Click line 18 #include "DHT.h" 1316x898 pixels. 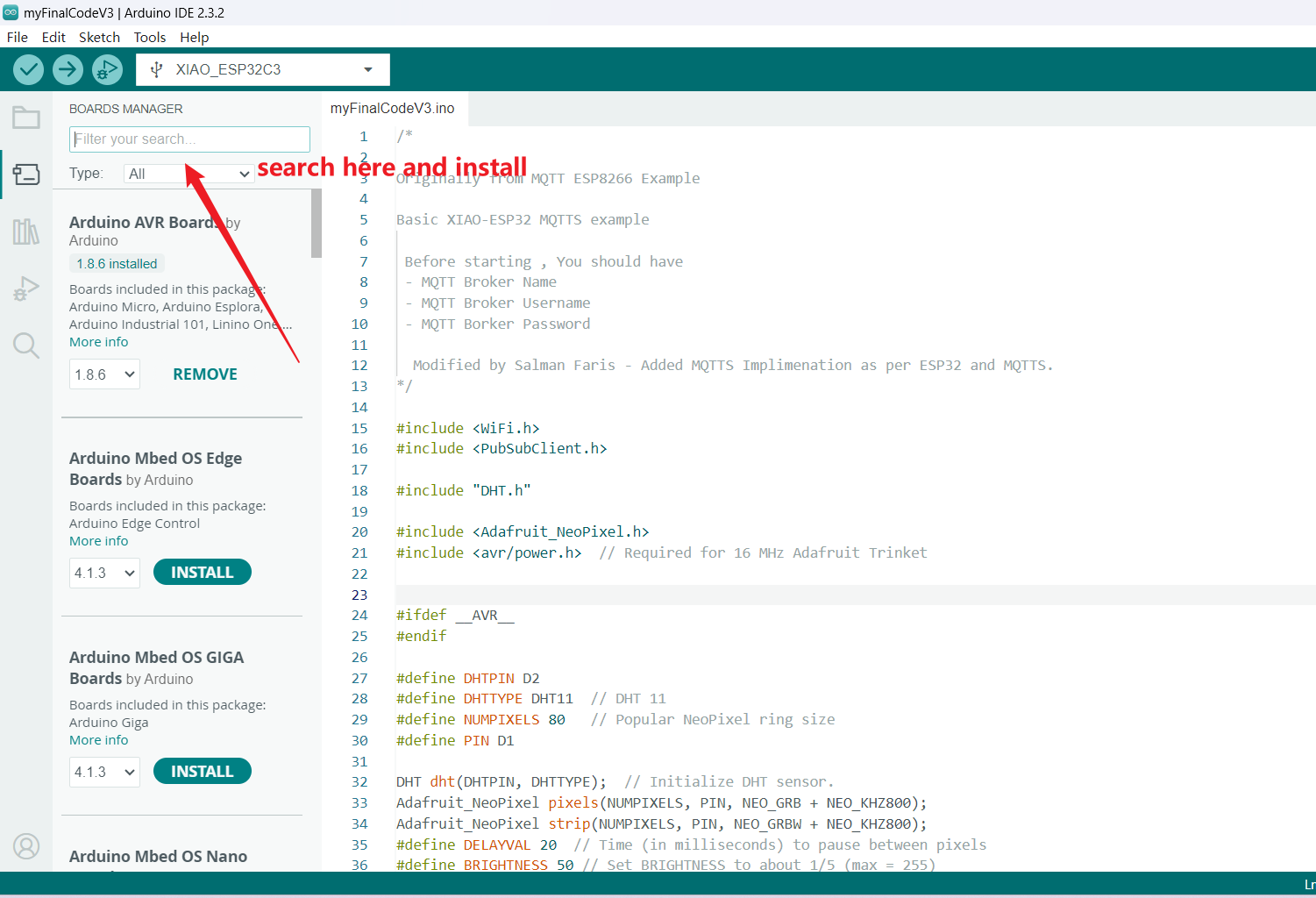pyautogui.click(x=464, y=490)
